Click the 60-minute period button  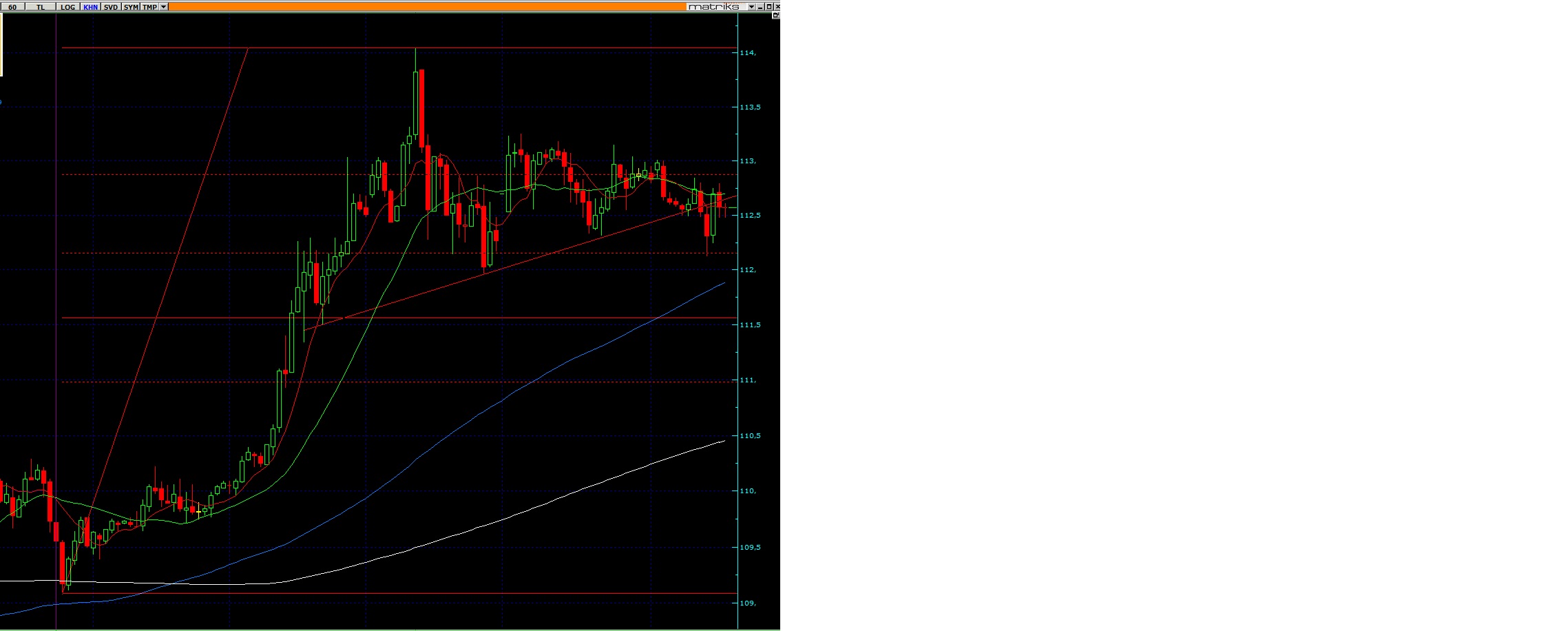pos(12,7)
